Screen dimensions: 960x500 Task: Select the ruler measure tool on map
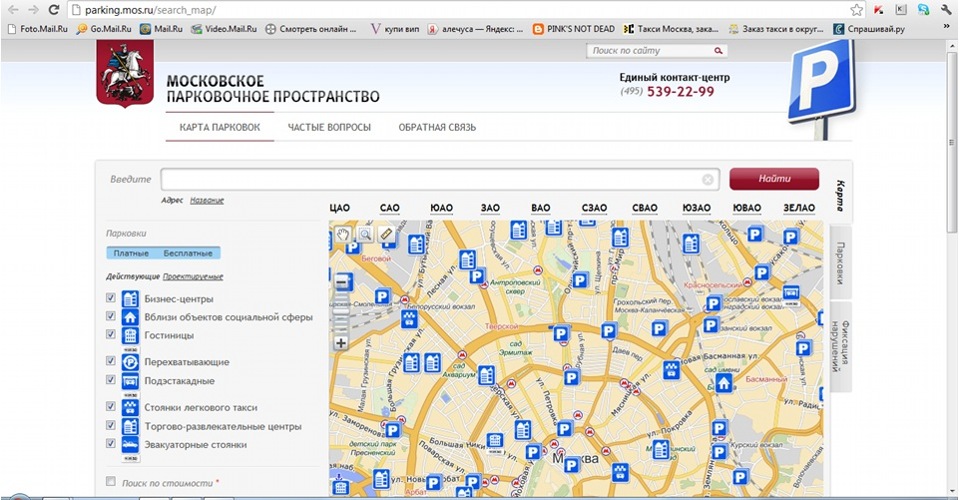tap(387, 233)
